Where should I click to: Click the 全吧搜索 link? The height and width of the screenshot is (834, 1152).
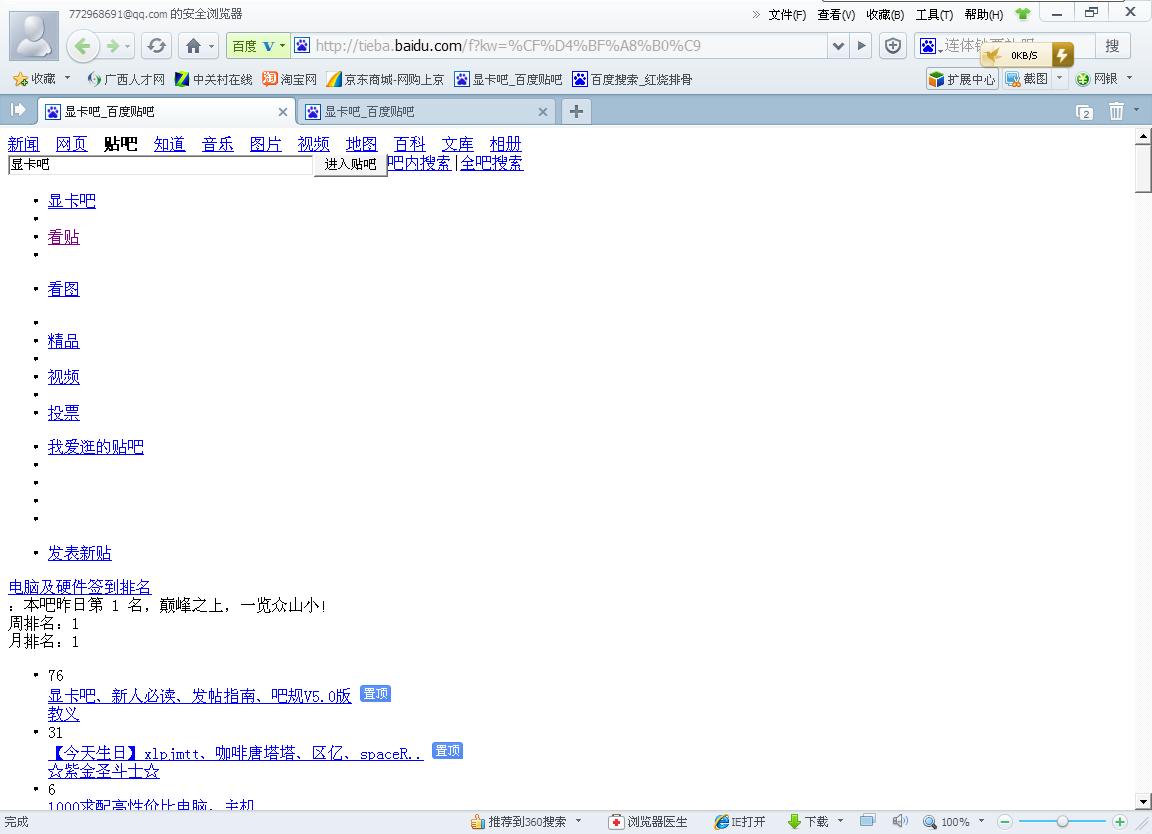[x=492, y=162]
